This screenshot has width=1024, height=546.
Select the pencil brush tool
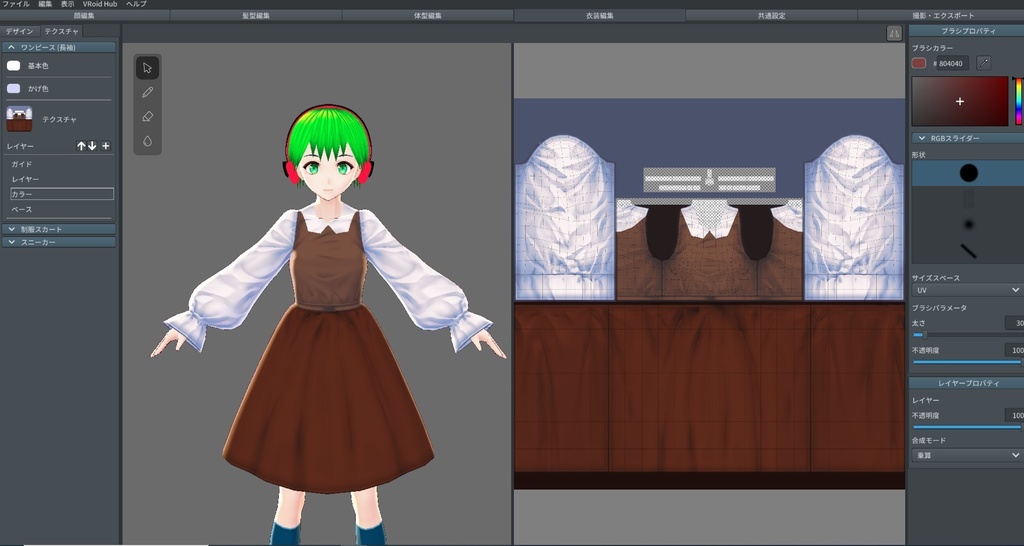(x=148, y=92)
